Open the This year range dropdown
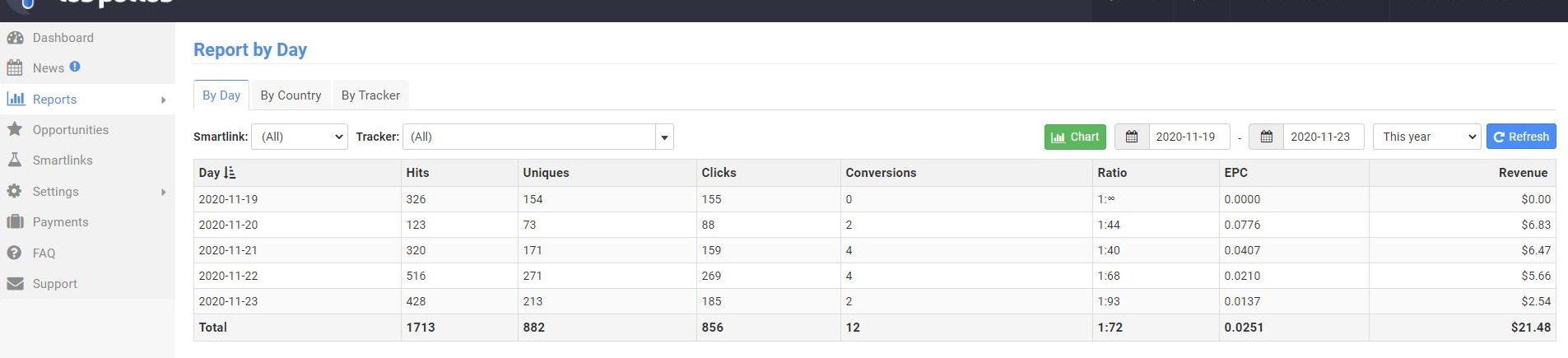This screenshot has width=1568, height=358. (x=1426, y=137)
